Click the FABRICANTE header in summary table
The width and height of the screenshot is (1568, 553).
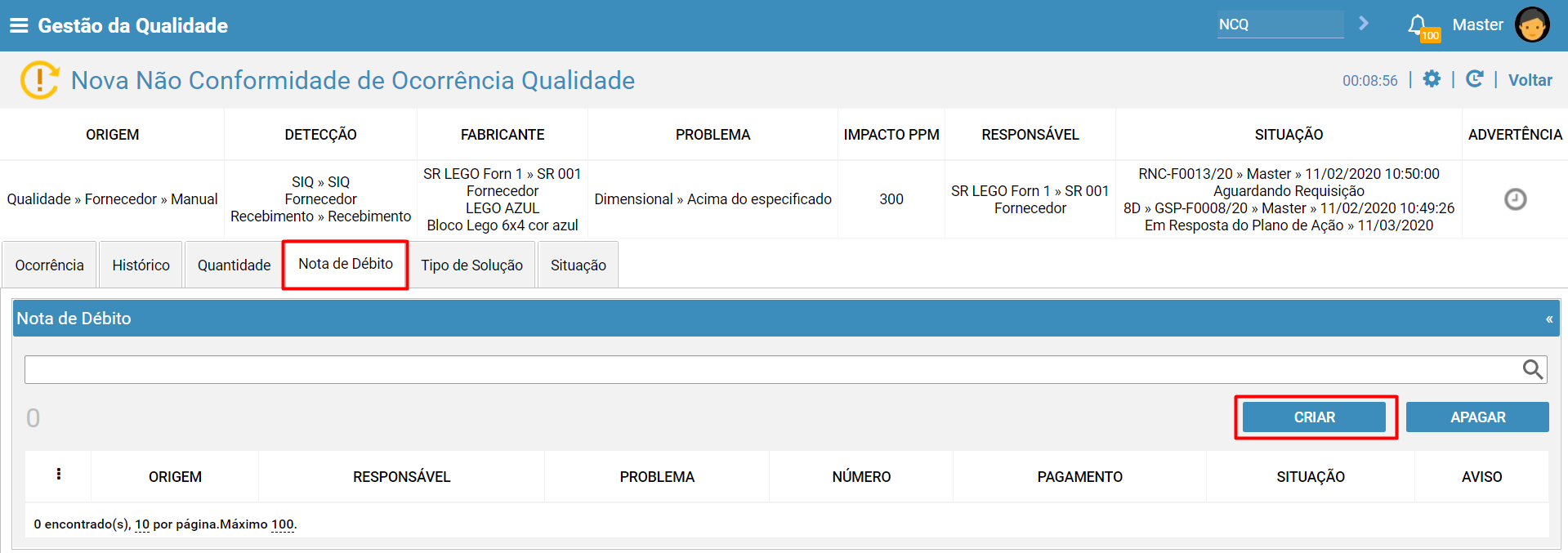[503, 135]
